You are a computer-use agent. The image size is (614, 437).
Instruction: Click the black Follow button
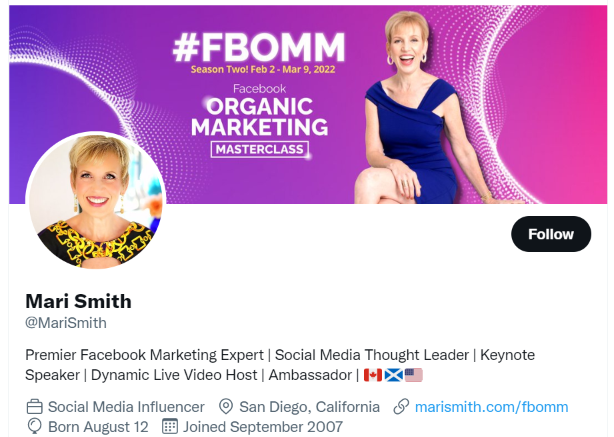[551, 234]
